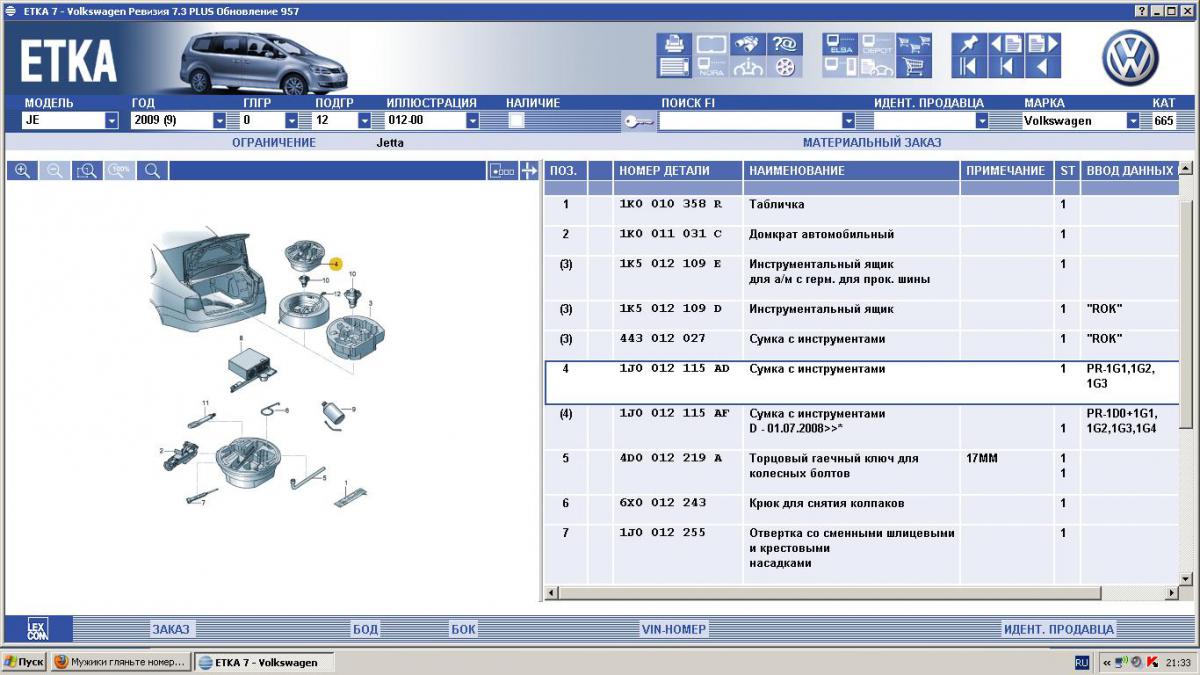The height and width of the screenshot is (675, 1200).
Task: Expand the ПОИСК FI dropdown
Action: tap(848, 121)
